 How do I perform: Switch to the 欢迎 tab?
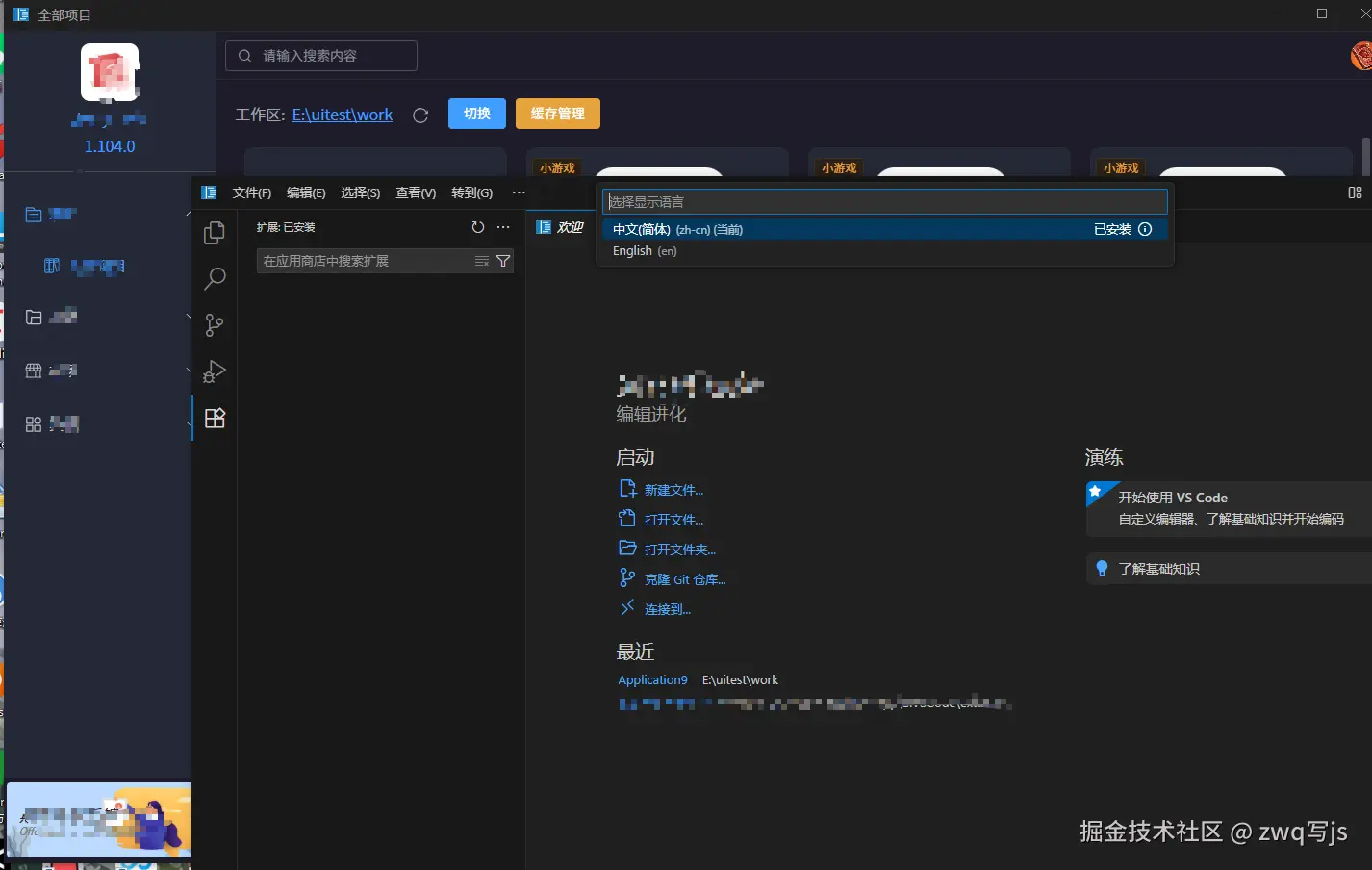tap(560, 227)
